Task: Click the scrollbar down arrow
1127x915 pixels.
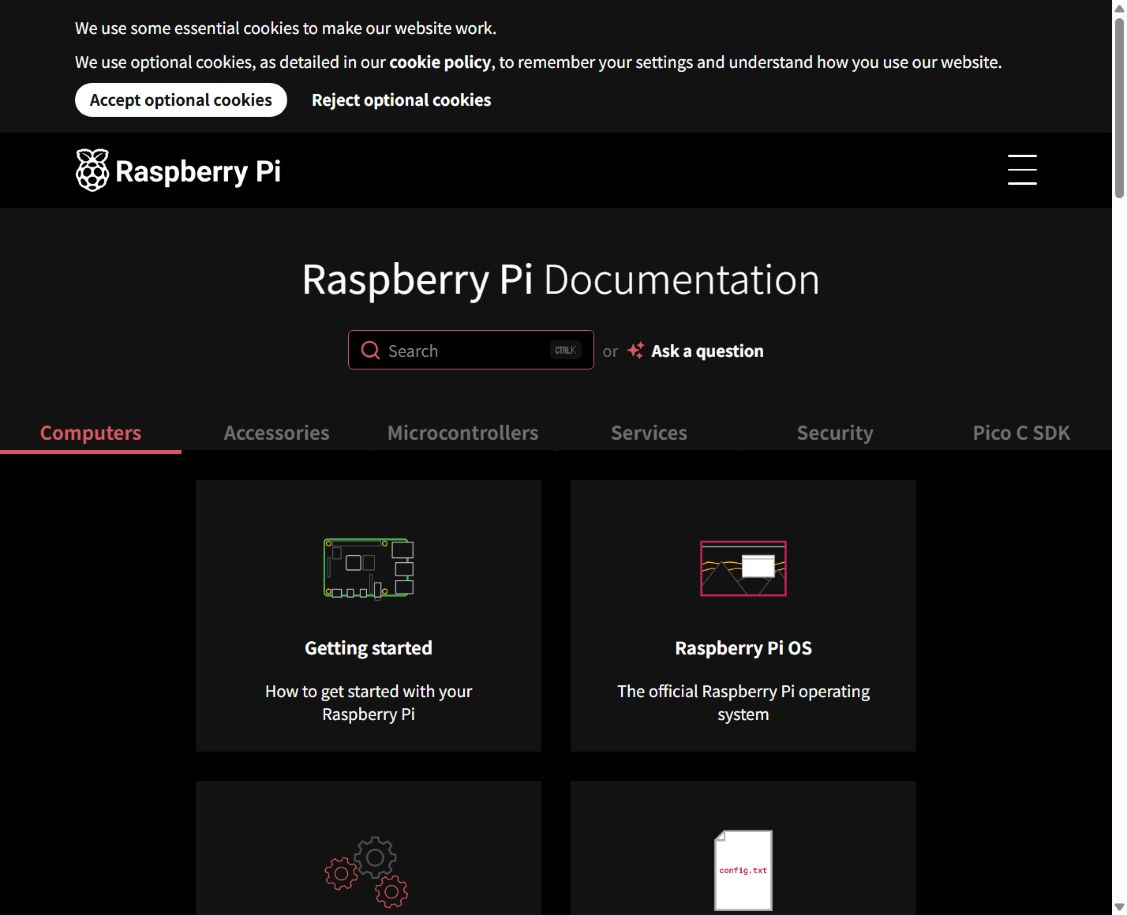Action: pyautogui.click(x=1119, y=908)
